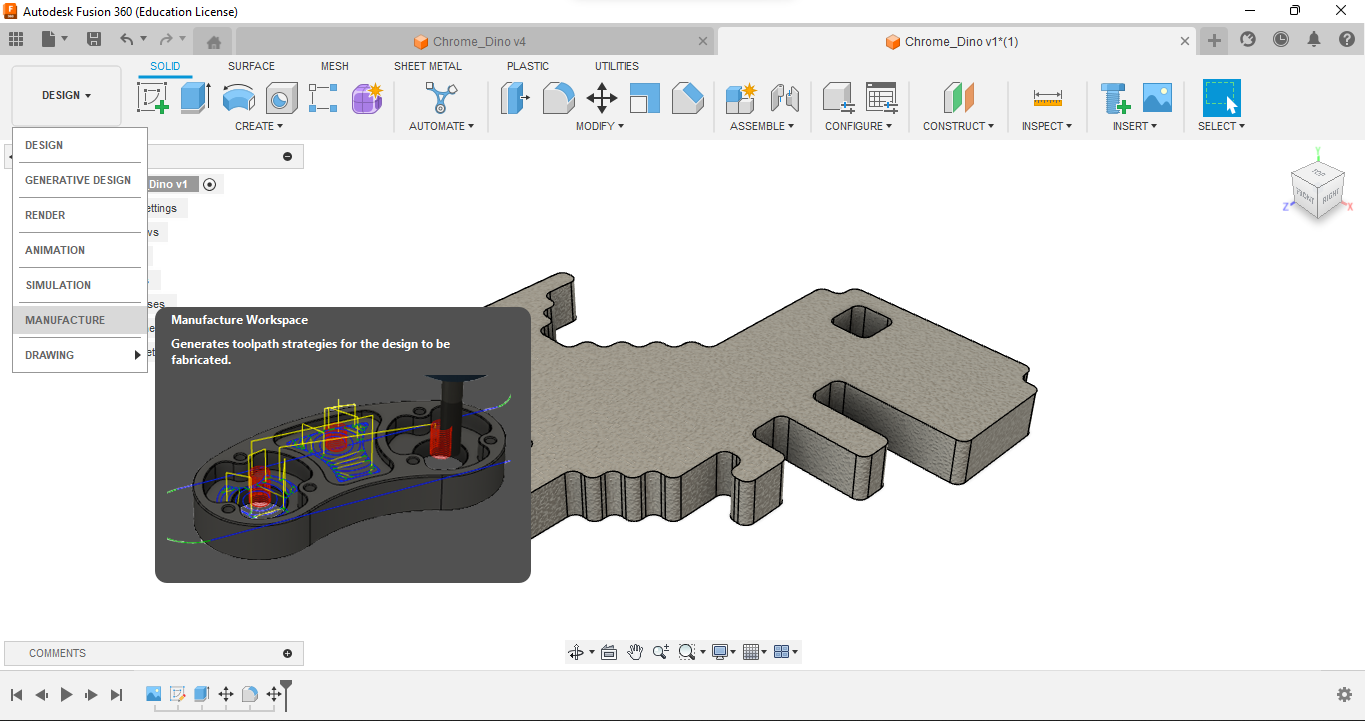The width and height of the screenshot is (1365, 721).
Task: Click the Joint tool icon
Action: coord(784,98)
